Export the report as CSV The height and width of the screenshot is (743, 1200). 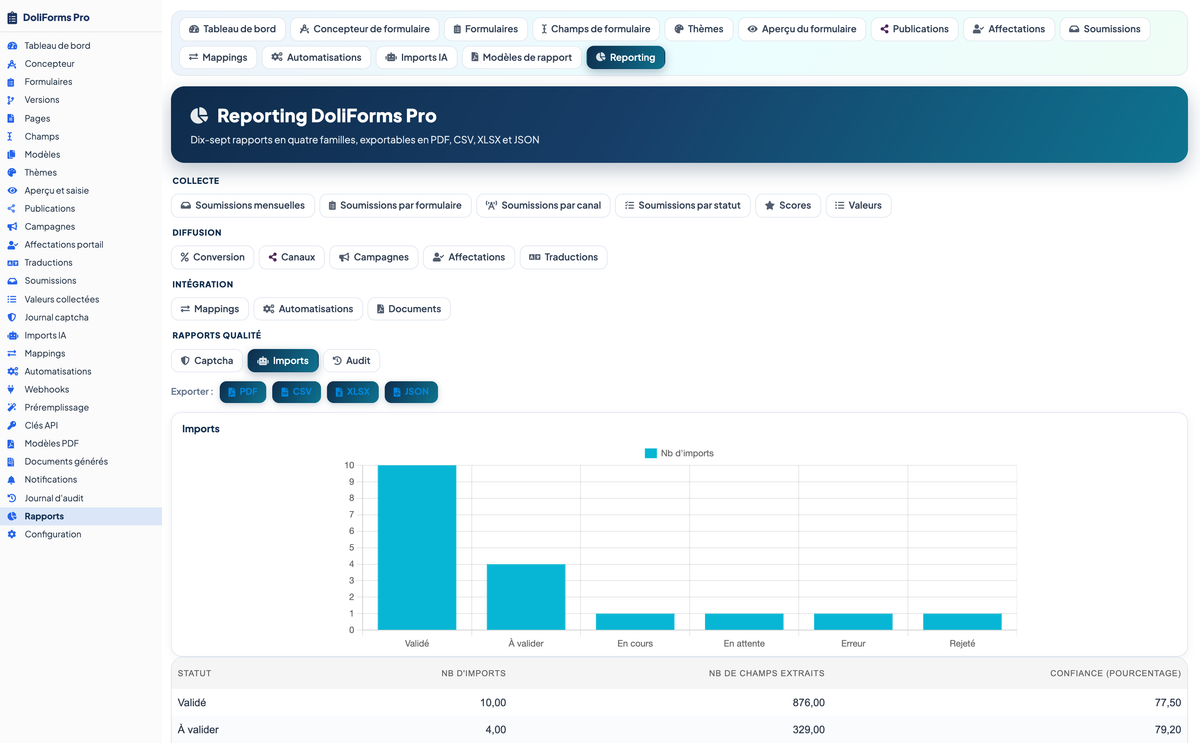click(297, 392)
